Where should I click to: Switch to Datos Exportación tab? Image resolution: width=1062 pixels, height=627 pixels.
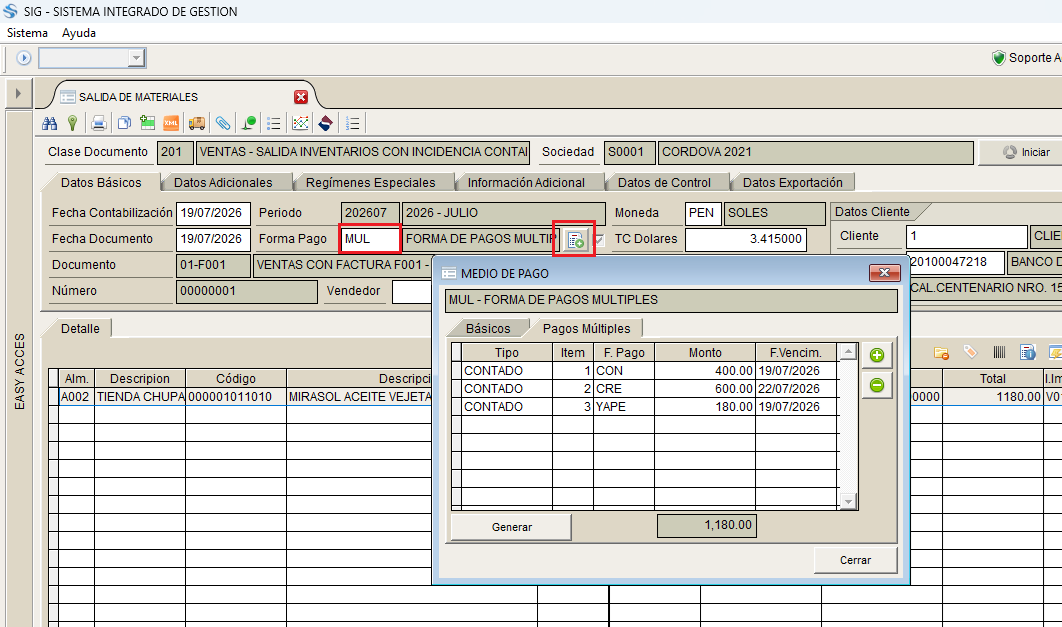point(792,182)
